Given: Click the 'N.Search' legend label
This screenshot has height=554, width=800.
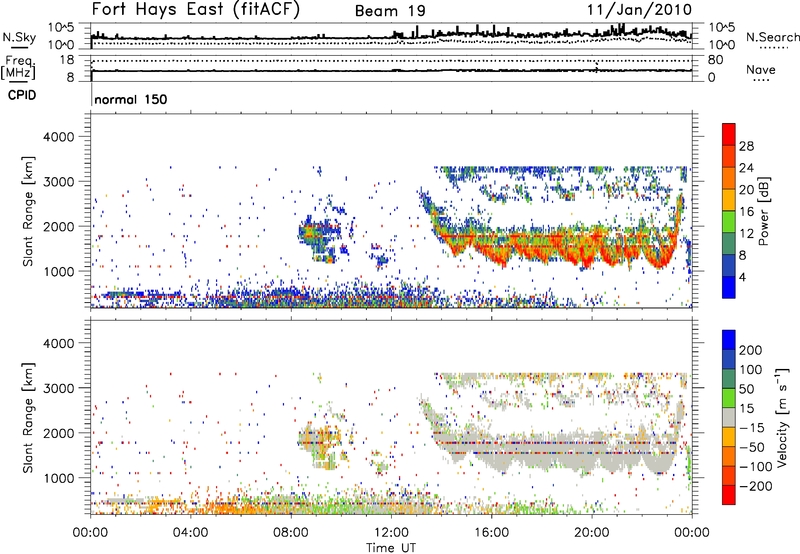Looking at the screenshot, I should pos(772,37).
